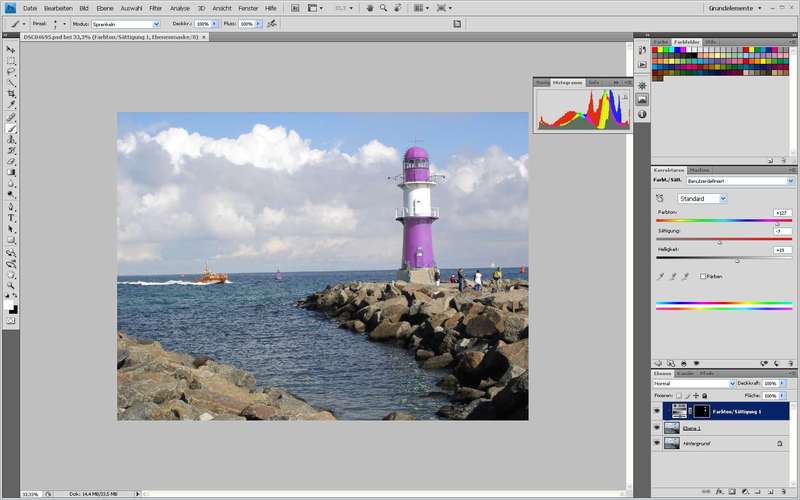Select the Type tool
The height and width of the screenshot is (500, 800).
pos(11,217)
